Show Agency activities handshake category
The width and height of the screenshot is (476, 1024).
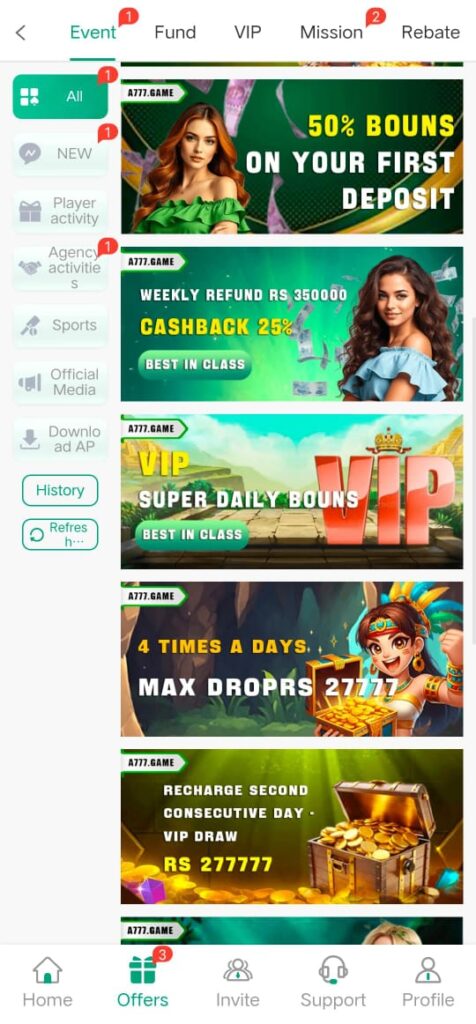(60, 268)
